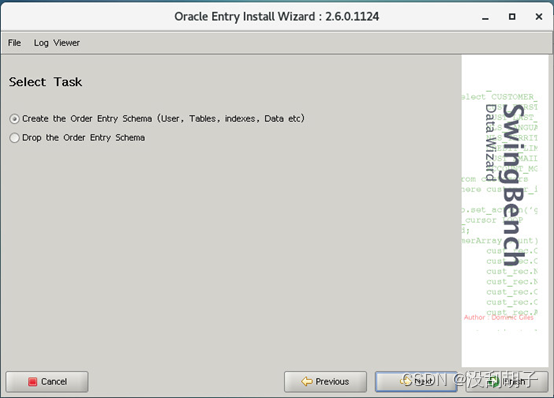Click the SwingBench Data Wizard banner
554x398 pixels.
505,211
